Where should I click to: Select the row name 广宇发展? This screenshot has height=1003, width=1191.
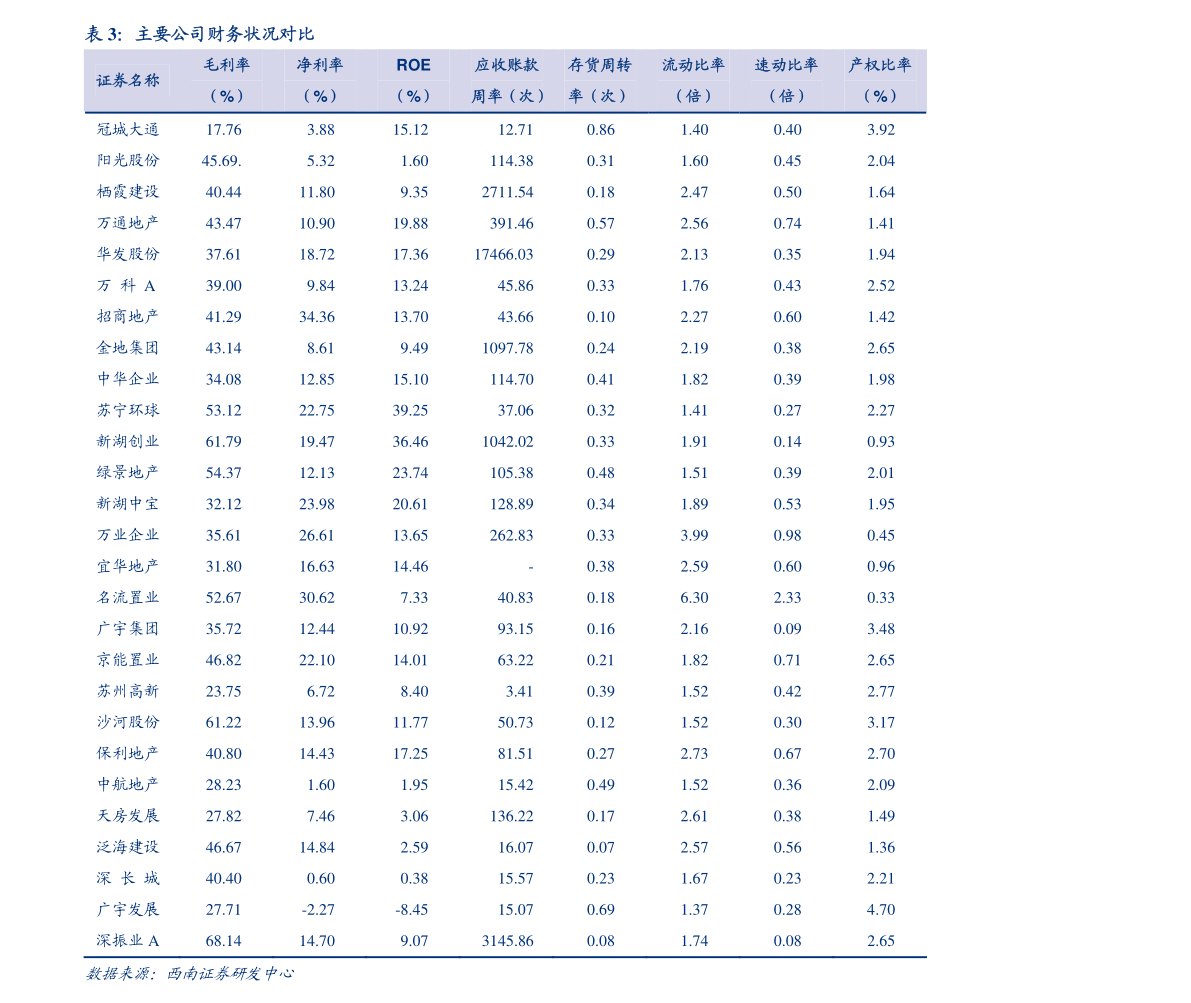click(x=128, y=909)
